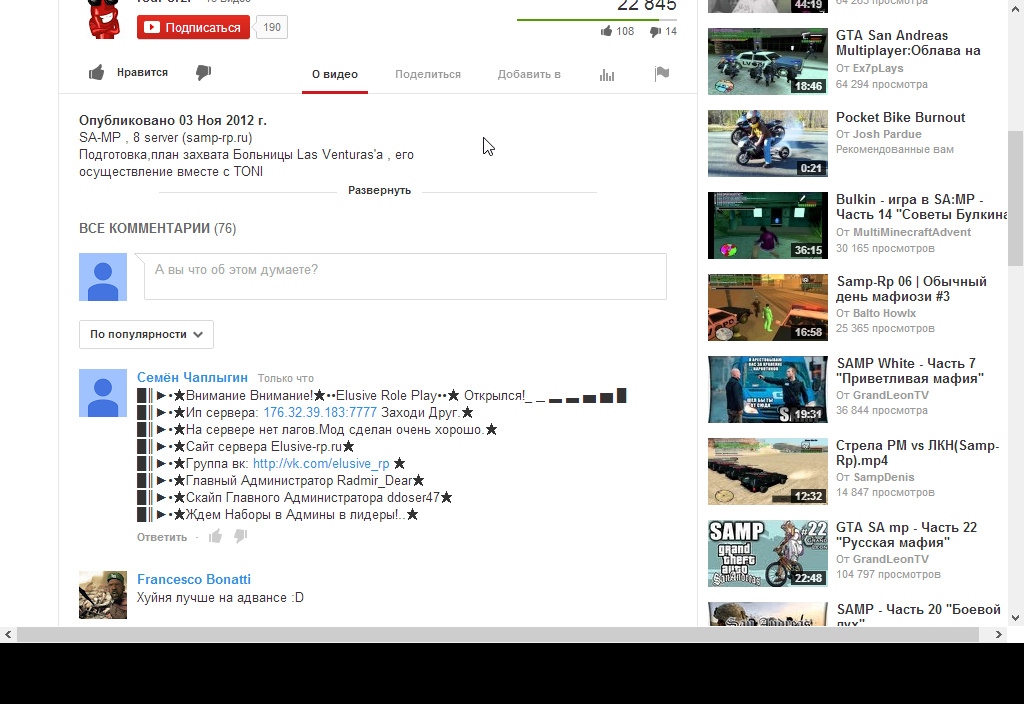Click channel name SampDenis
This screenshot has width=1024, height=704.
coord(884,477)
